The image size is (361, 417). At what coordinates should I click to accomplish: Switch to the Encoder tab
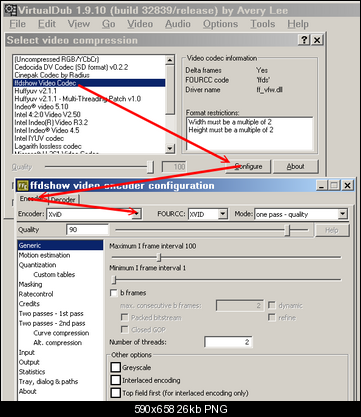click(31, 199)
